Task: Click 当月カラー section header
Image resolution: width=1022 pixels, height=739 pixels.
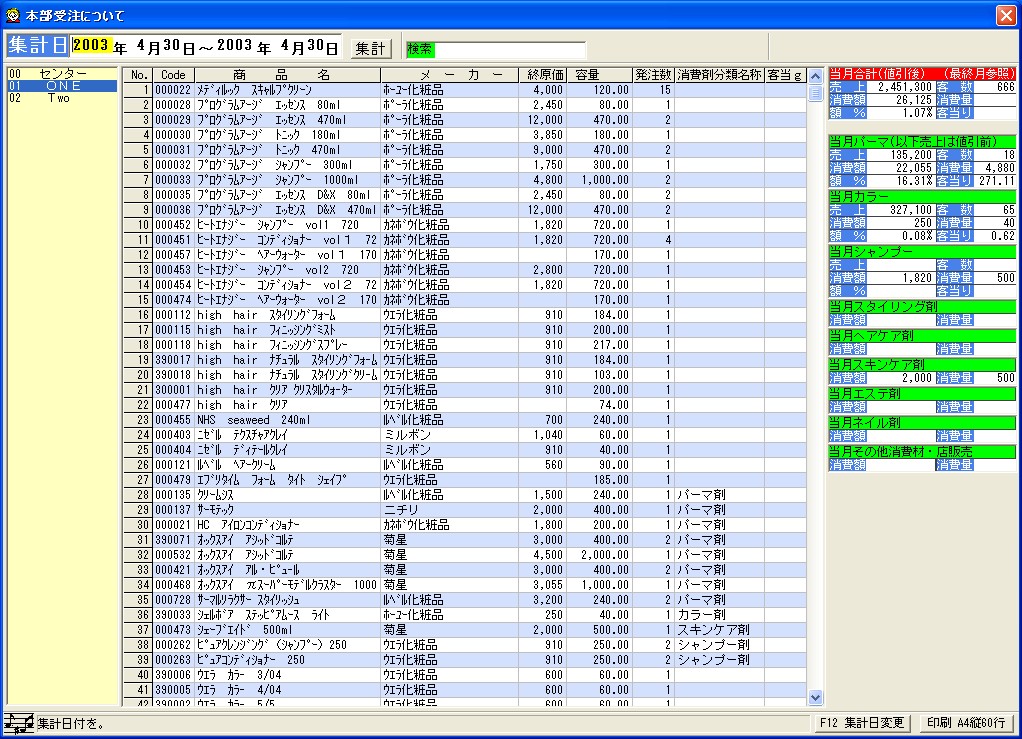Action: click(922, 196)
